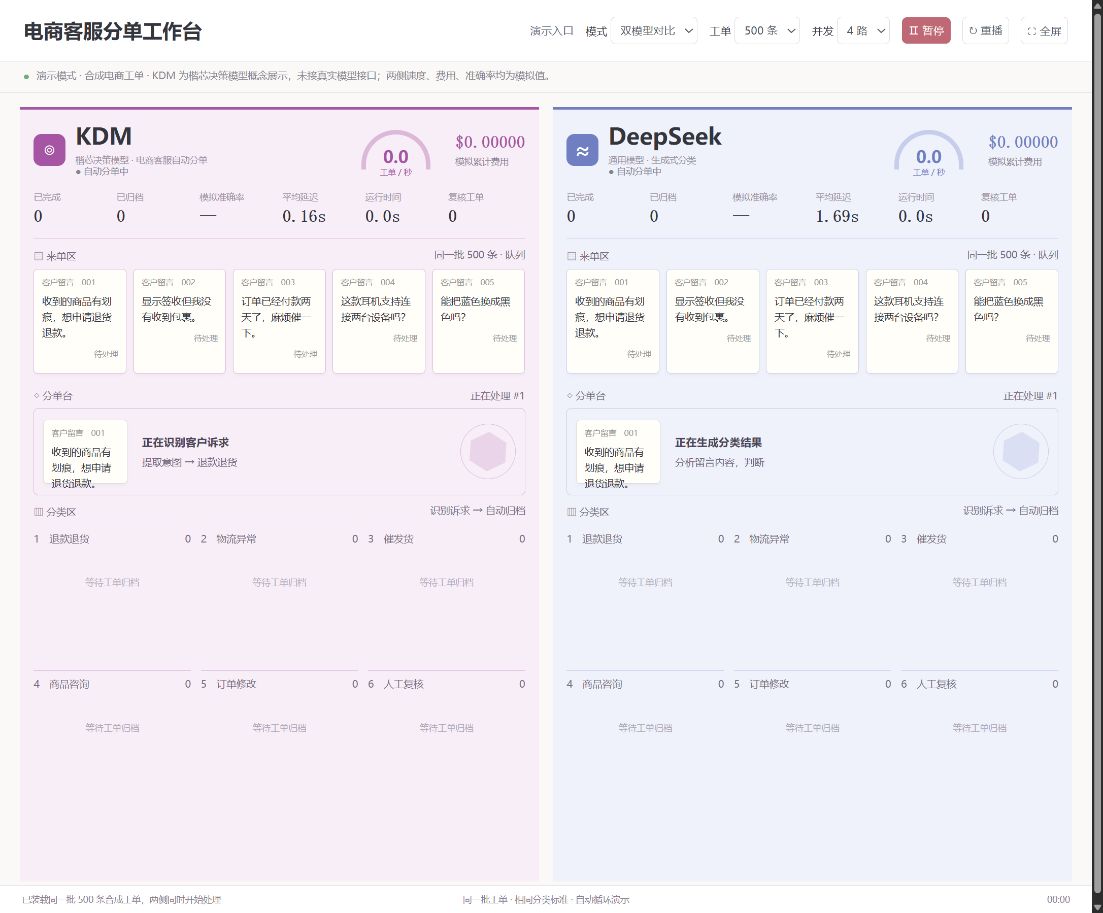The height and width of the screenshot is (913, 1103).
Task: Click the DeepSeek throughput gauge showing 0.0
Action: tap(929, 154)
